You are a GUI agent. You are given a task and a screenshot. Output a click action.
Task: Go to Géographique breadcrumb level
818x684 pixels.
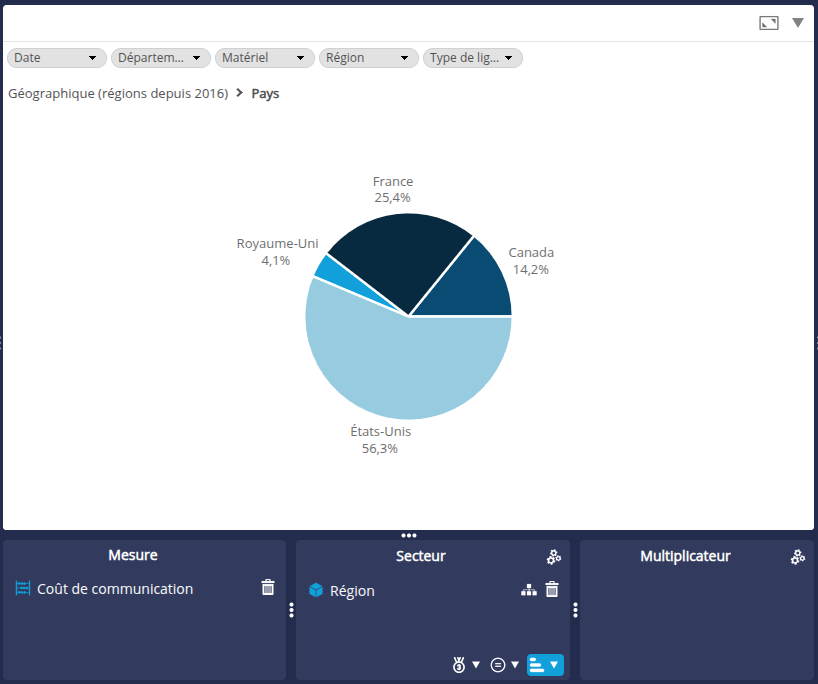(118, 93)
